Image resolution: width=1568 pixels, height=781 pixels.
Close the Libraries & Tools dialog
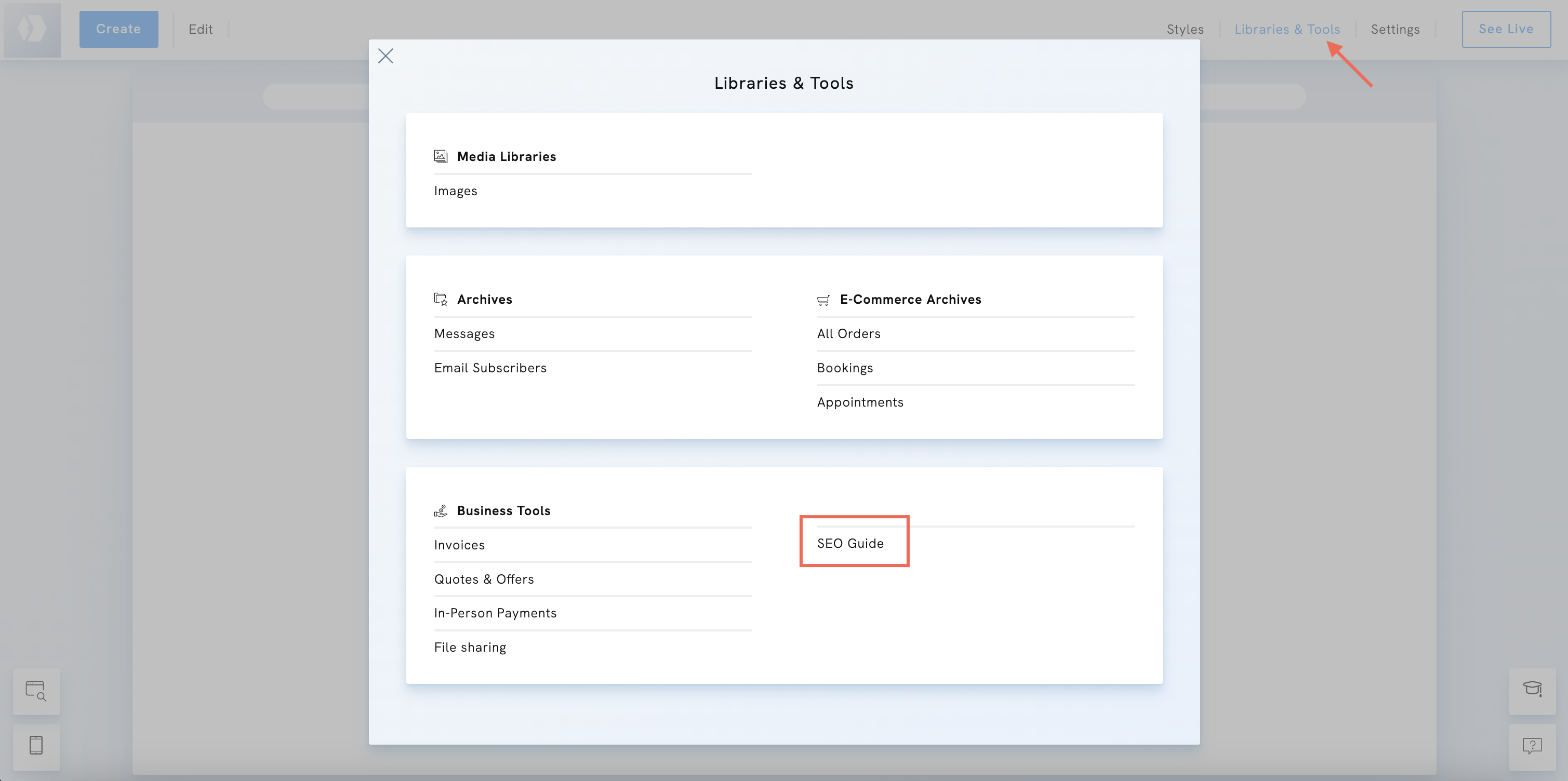386,56
